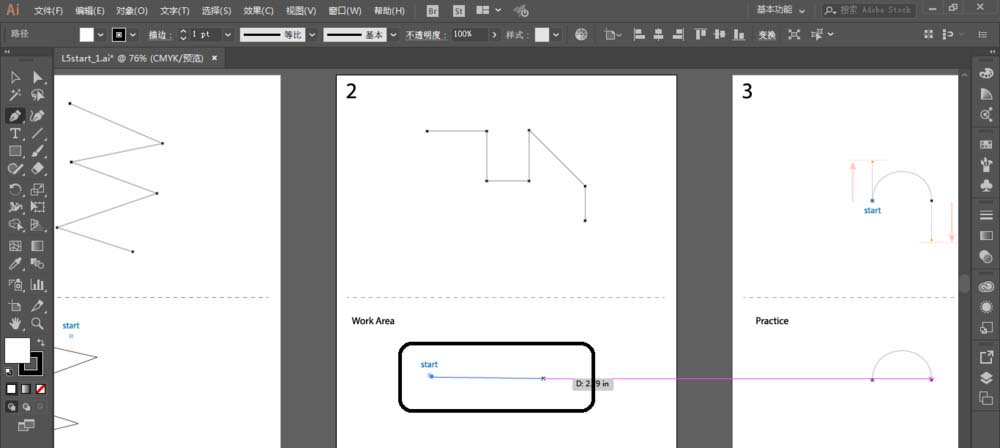This screenshot has height=448, width=1000.
Task: Click the 描边 stroke link
Action: tap(159, 35)
